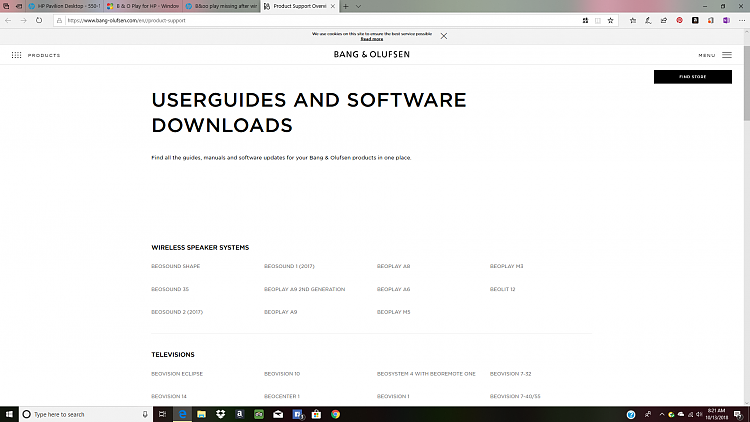Switch to B & O Play for HP tab
The width and height of the screenshot is (750, 422).
pyautogui.click(x=143, y=6)
